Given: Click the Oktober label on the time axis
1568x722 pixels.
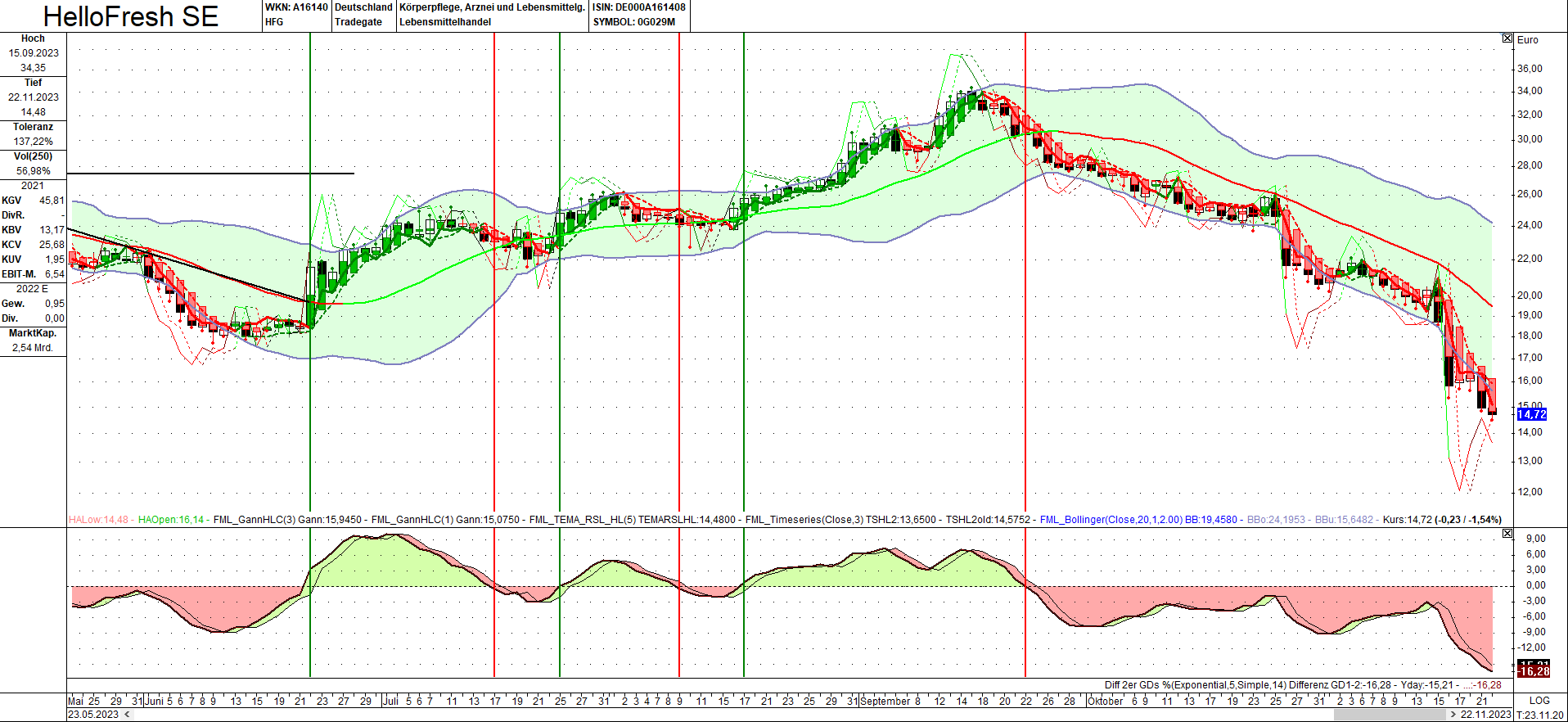Looking at the screenshot, I should pos(1106,702).
